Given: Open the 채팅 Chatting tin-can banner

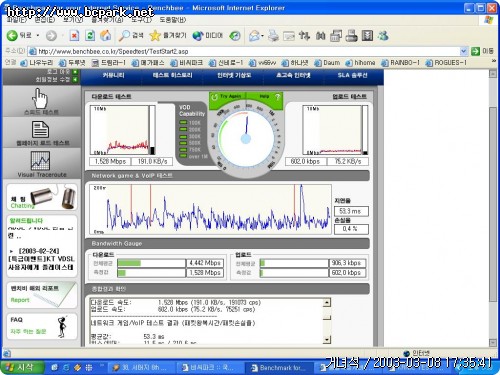Looking at the screenshot, I should [x=42, y=197].
